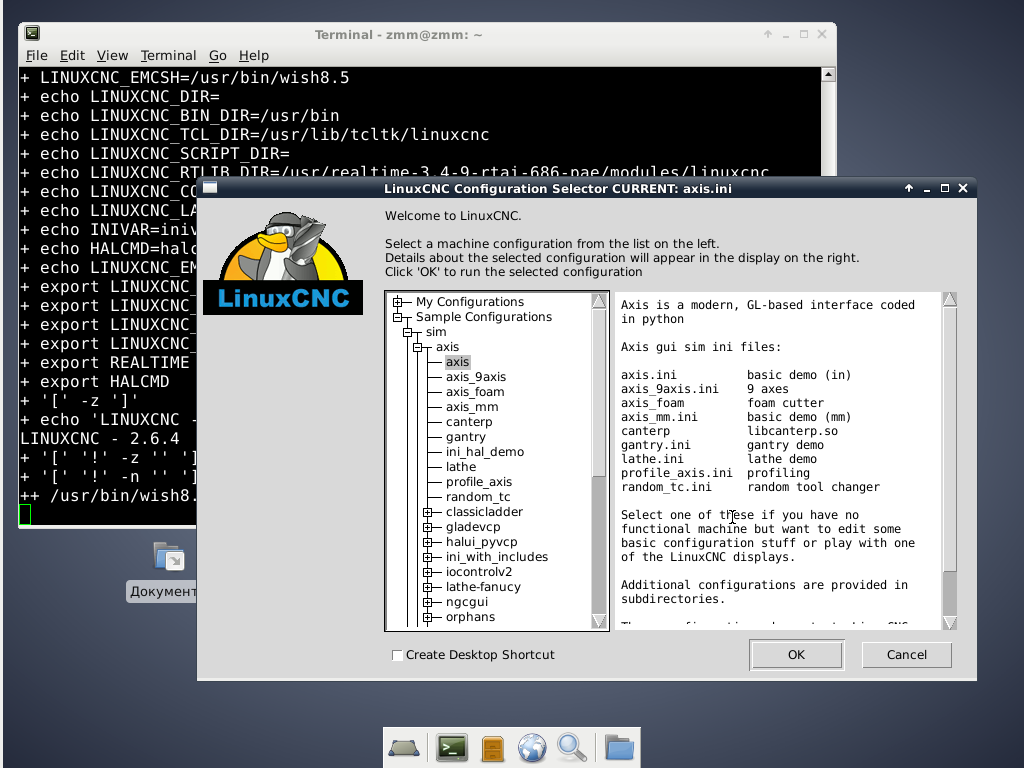Click the configuration tree scroll down arrow
1024x768 pixels.
pos(599,621)
